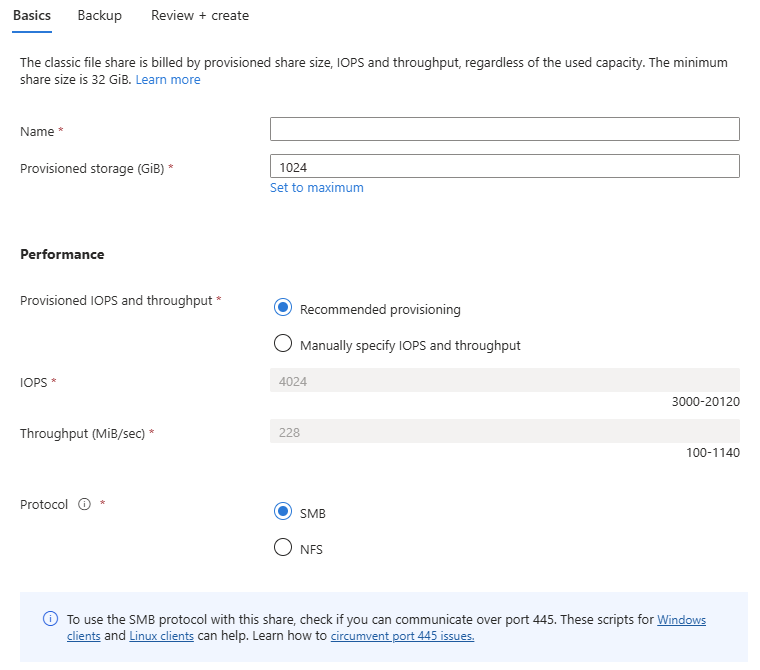Click the Provisioned IOPS and throughput label
The height and width of the screenshot is (670, 760).
[116, 301]
